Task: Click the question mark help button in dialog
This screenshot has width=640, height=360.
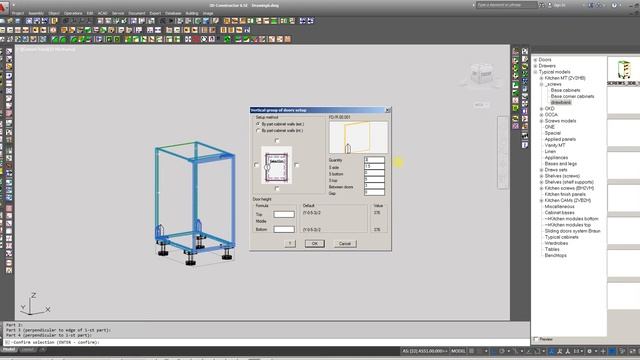Action: tap(290, 244)
